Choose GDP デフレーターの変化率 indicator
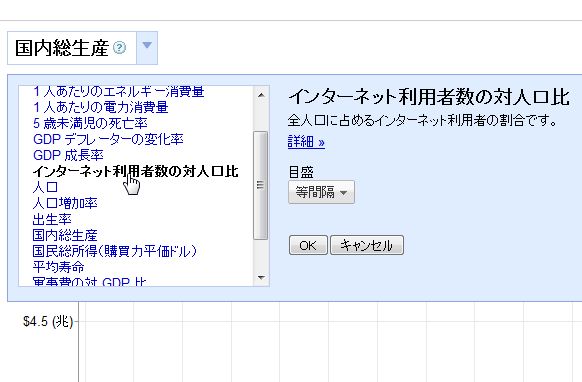The height and width of the screenshot is (382, 582). point(108,139)
